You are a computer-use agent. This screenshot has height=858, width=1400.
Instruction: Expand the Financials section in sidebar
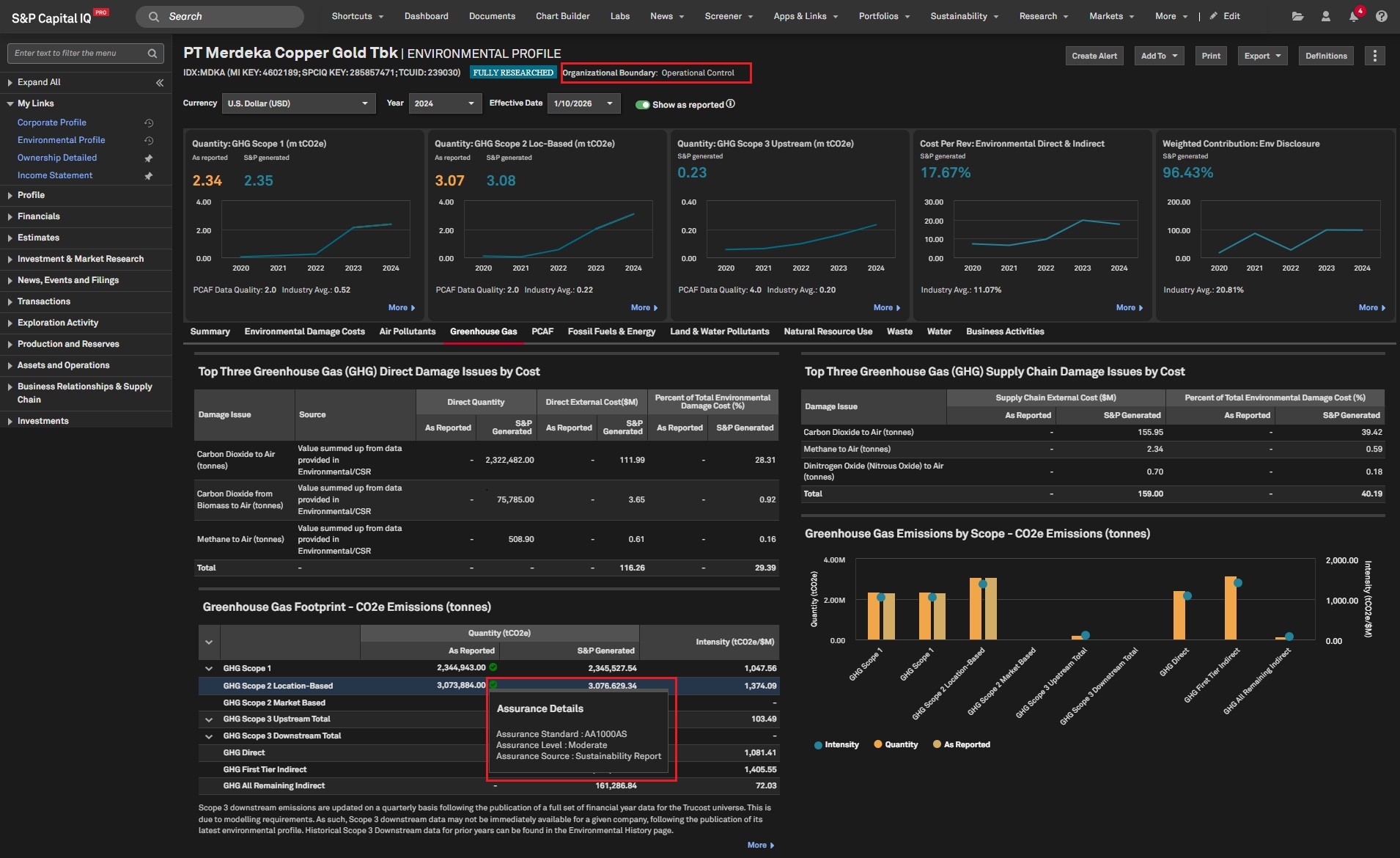[39, 216]
